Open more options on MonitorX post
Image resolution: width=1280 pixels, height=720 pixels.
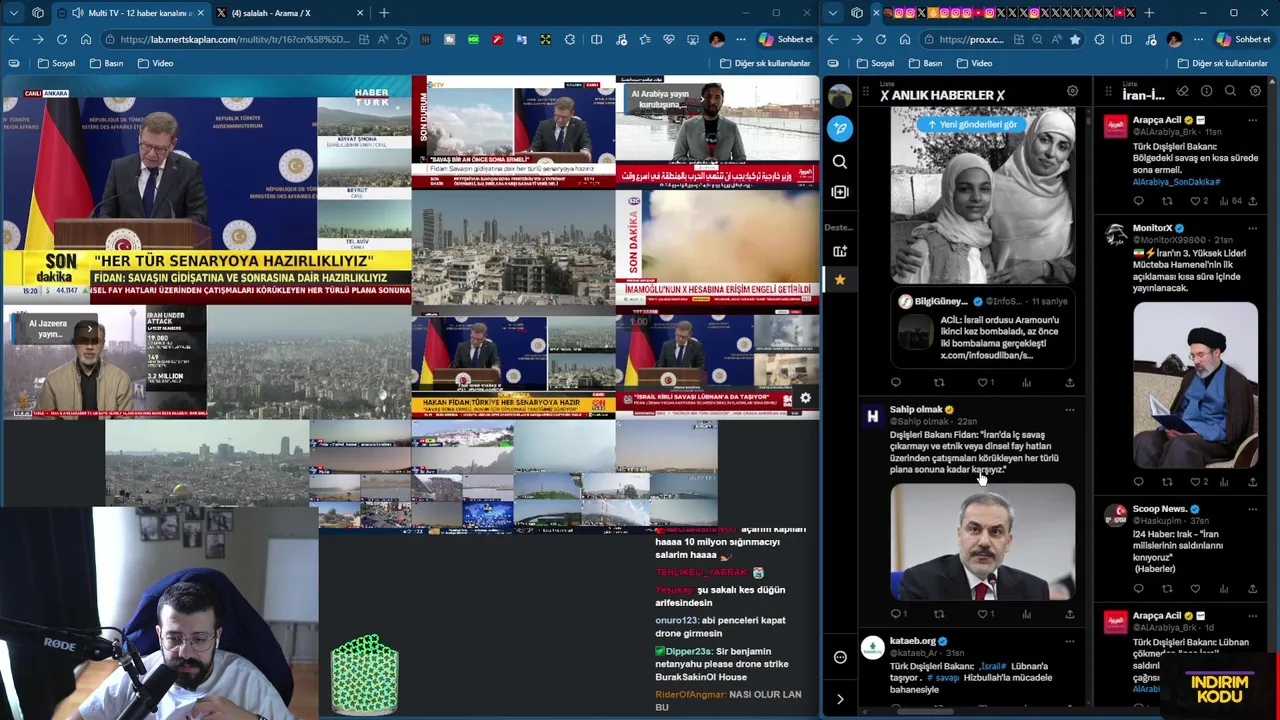(1252, 228)
